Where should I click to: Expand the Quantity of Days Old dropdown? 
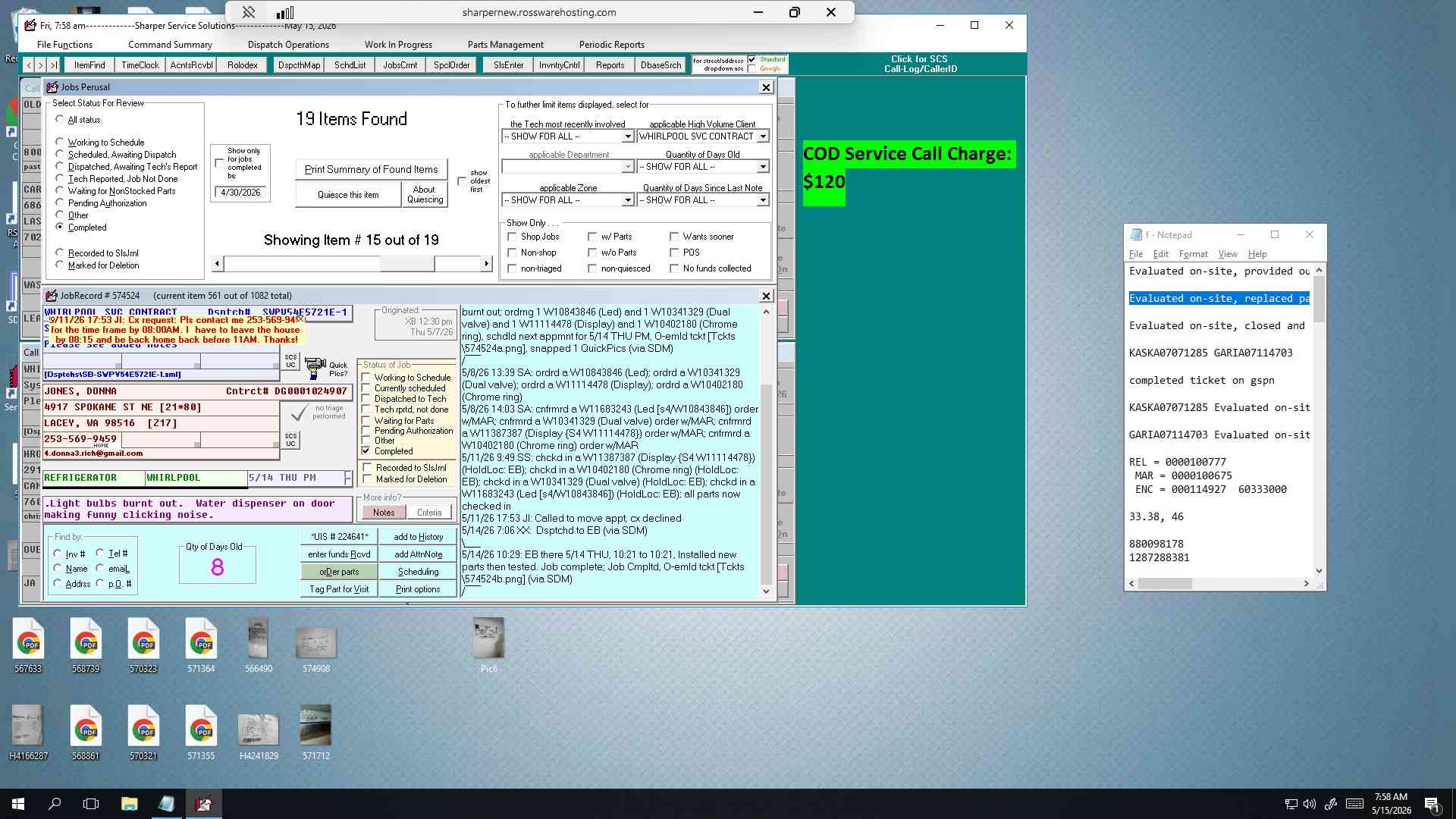click(763, 167)
